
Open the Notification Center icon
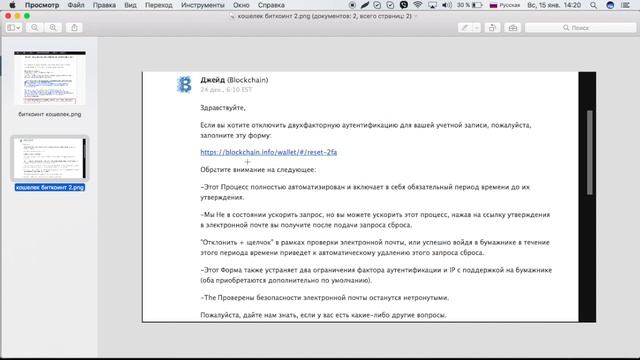point(625,5)
